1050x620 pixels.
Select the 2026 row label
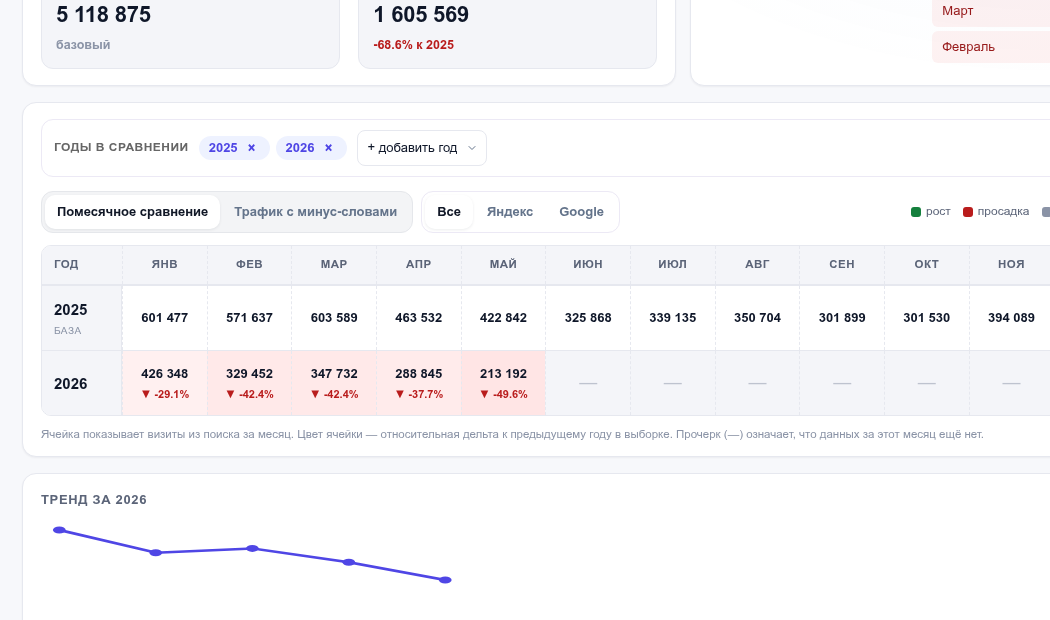point(82,384)
